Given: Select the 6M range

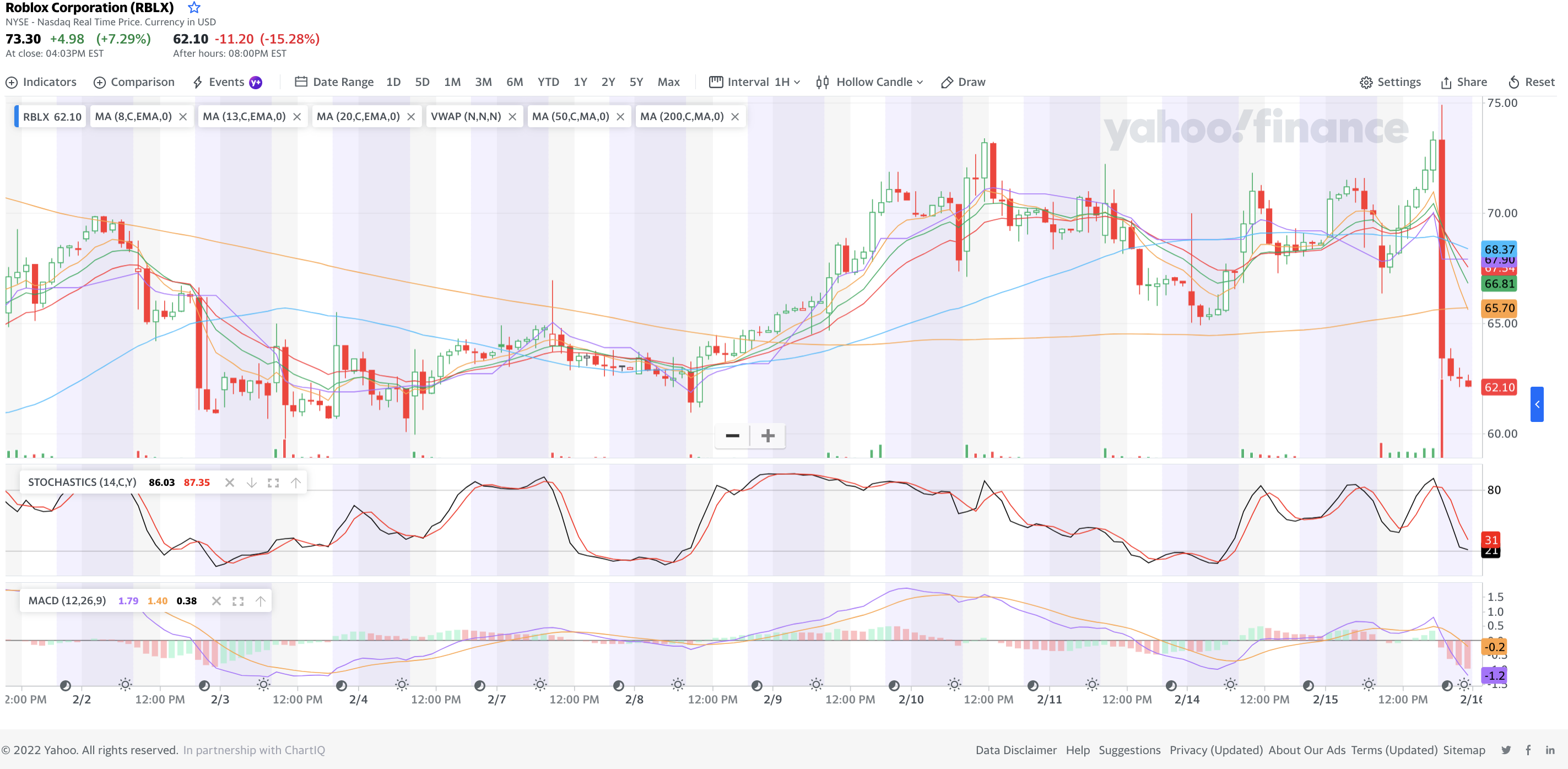Looking at the screenshot, I should point(515,82).
